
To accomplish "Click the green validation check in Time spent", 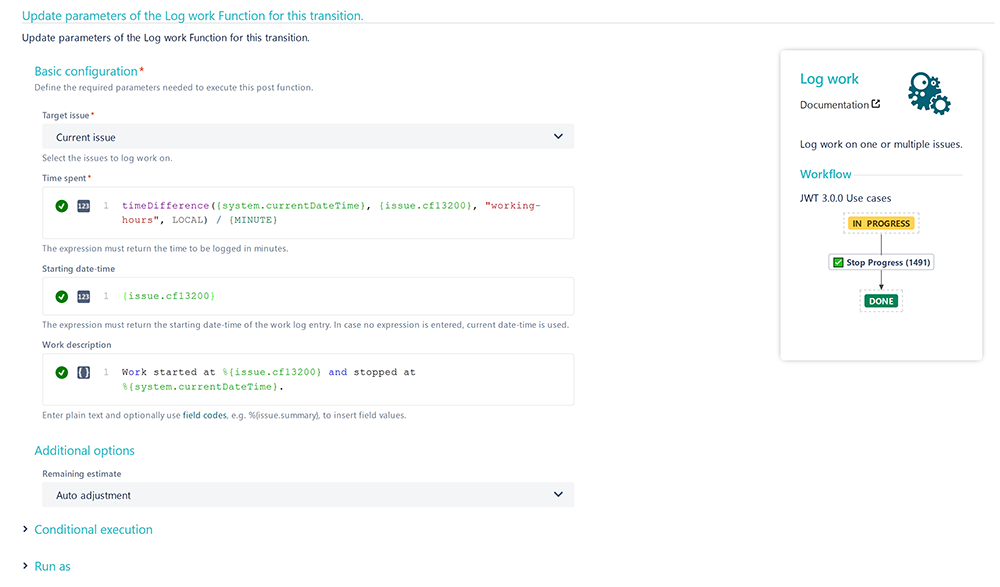I will 61,206.
